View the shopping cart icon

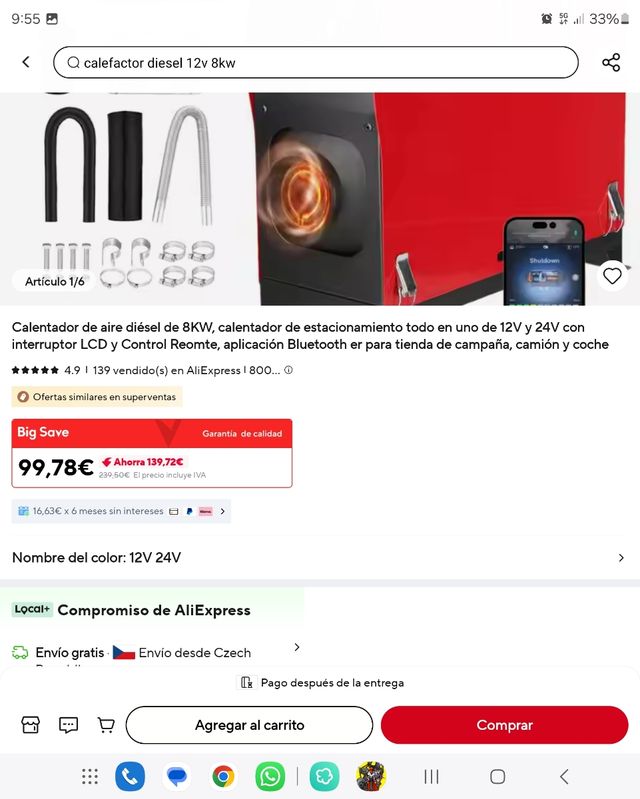pyautogui.click(x=106, y=725)
